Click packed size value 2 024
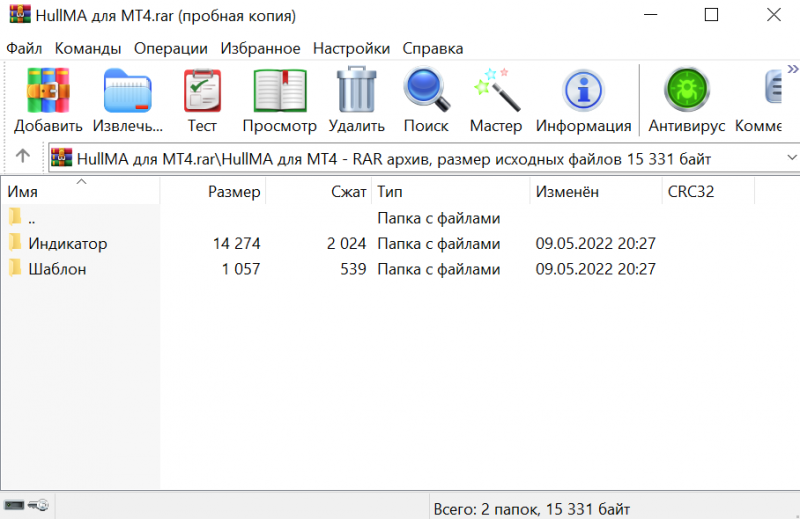The width and height of the screenshot is (800, 519). pos(346,243)
